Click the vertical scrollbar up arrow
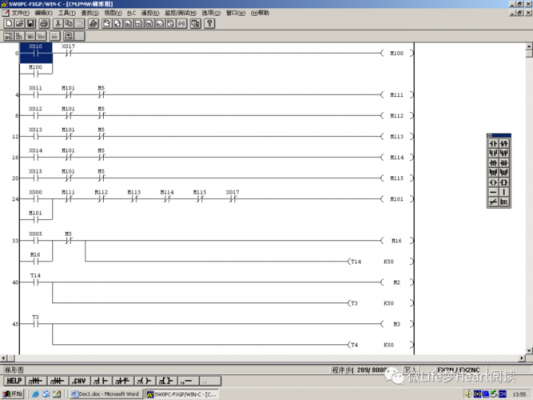This screenshot has width=533, height=400. click(x=529, y=46)
